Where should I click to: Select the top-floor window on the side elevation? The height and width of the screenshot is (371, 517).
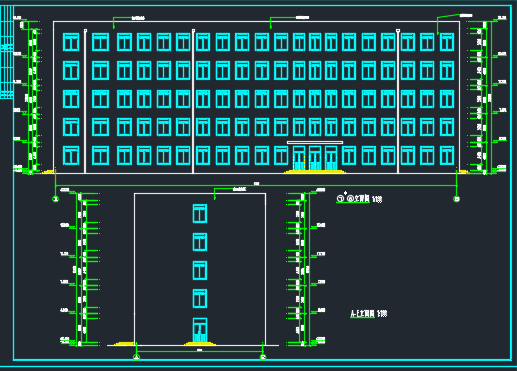point(200,213)
